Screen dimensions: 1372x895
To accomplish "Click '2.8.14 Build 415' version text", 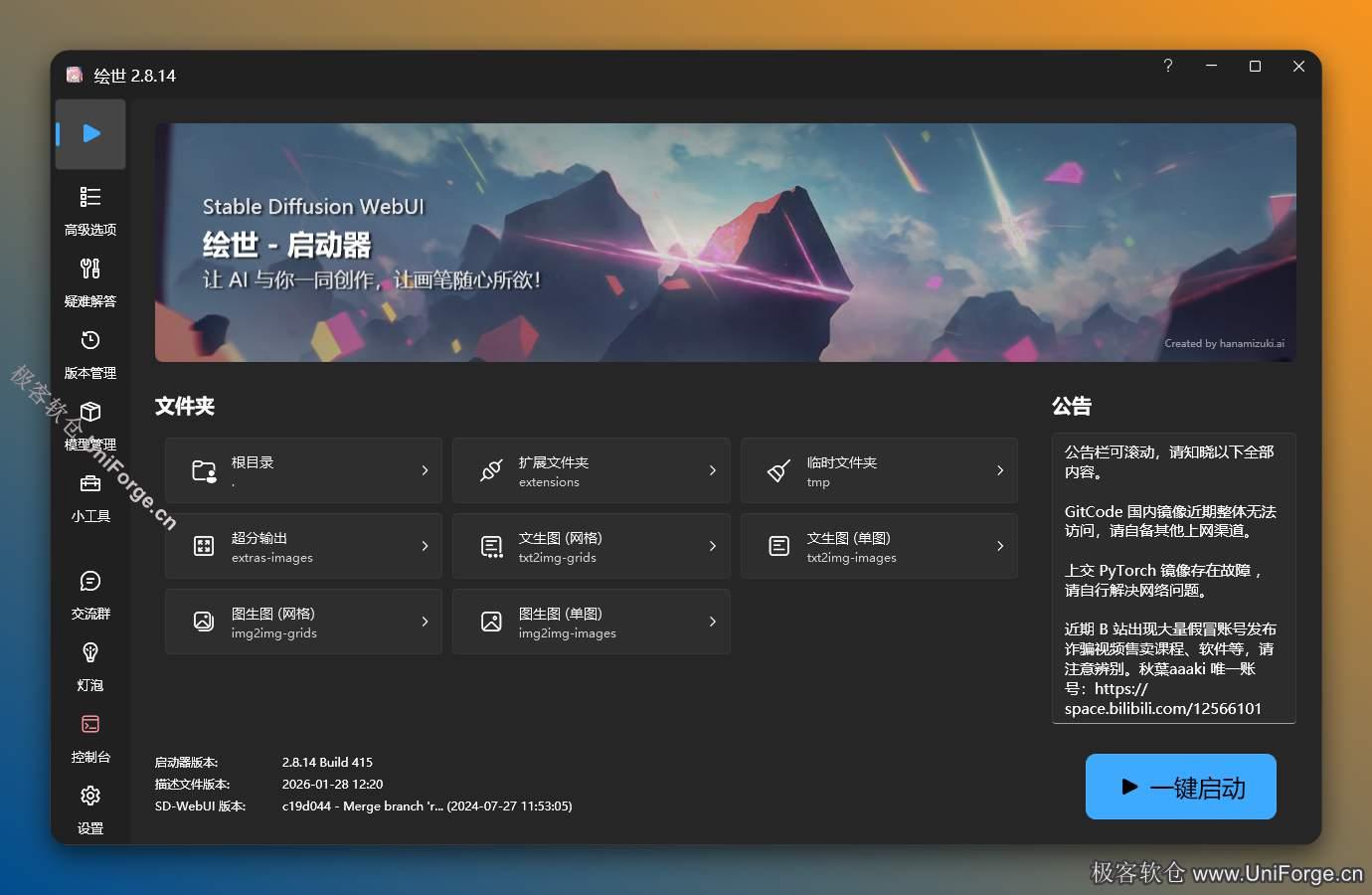I will point(327,763).
